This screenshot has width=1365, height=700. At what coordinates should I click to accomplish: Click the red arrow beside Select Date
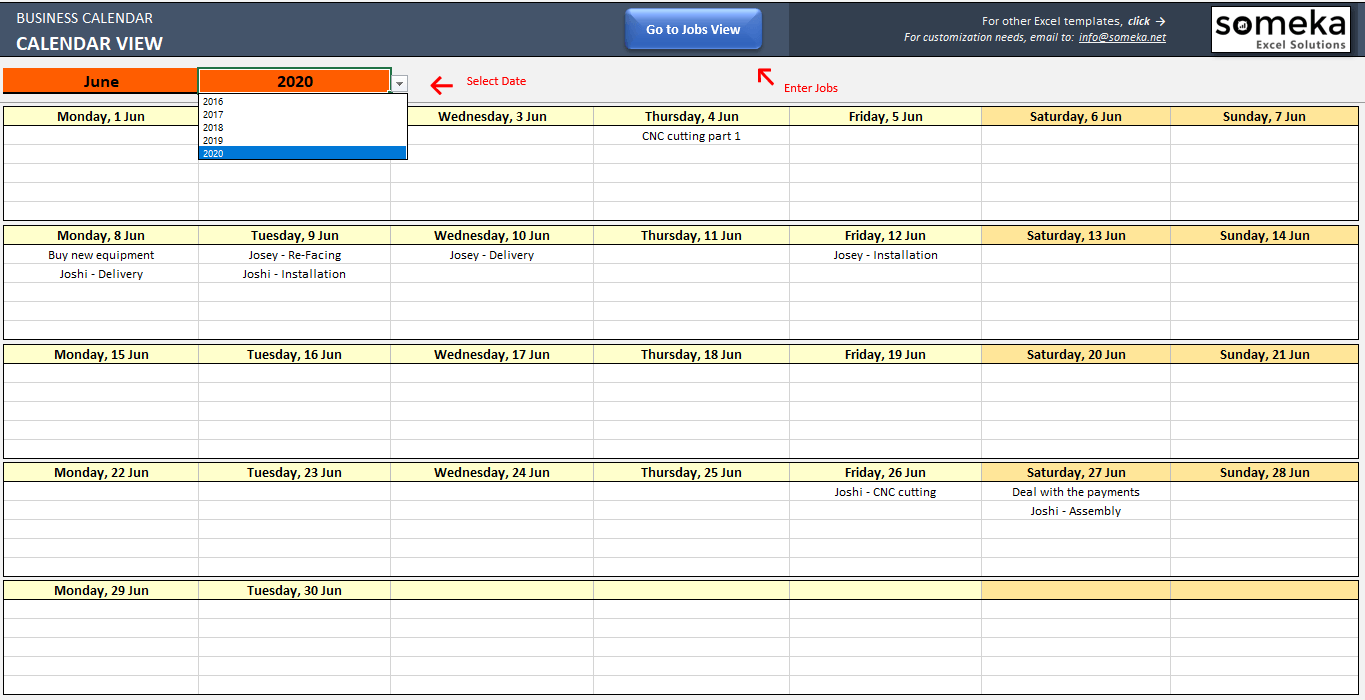point(441,86)
